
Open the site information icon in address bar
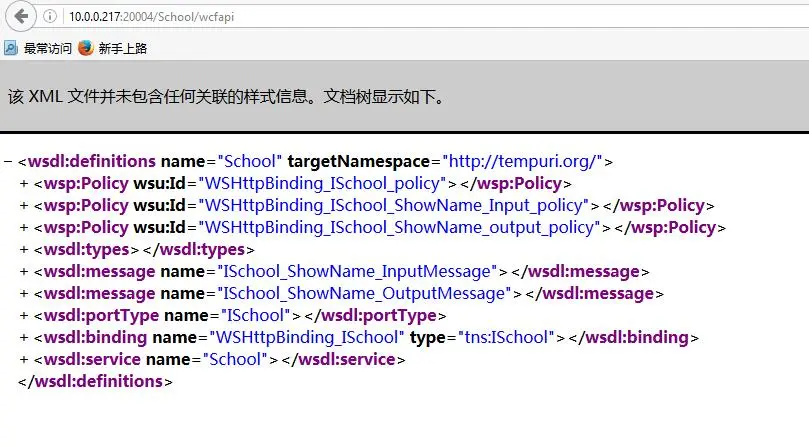click(50, 17)
